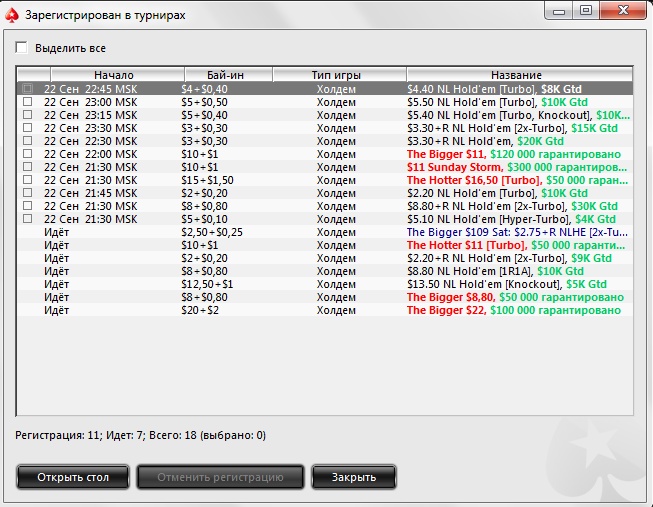
Task: Click the '$15+$1,50' buy-in cell
Action: [207, 180]
